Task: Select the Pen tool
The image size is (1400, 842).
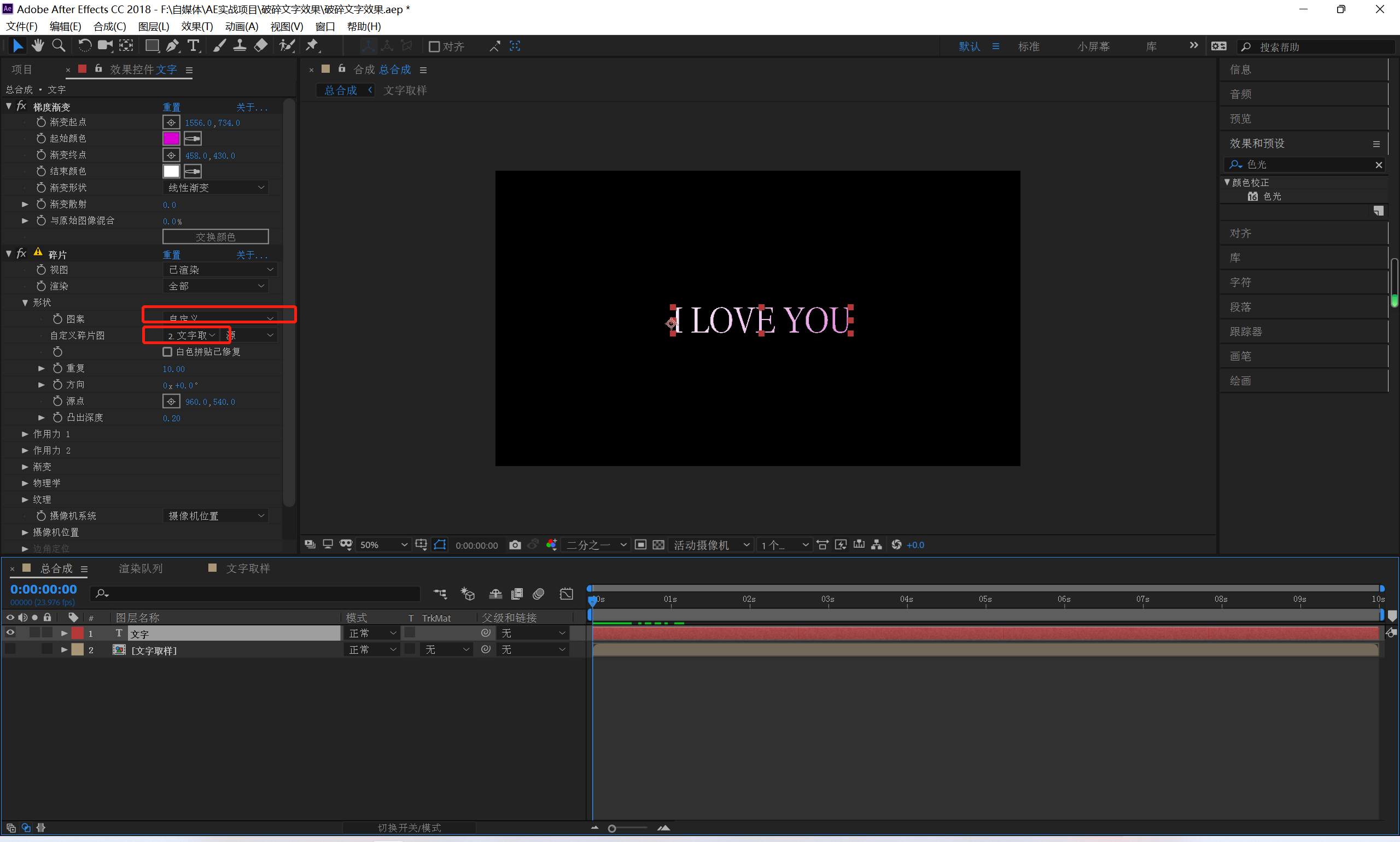Action: pyautogui.click(x=172, y=45)
